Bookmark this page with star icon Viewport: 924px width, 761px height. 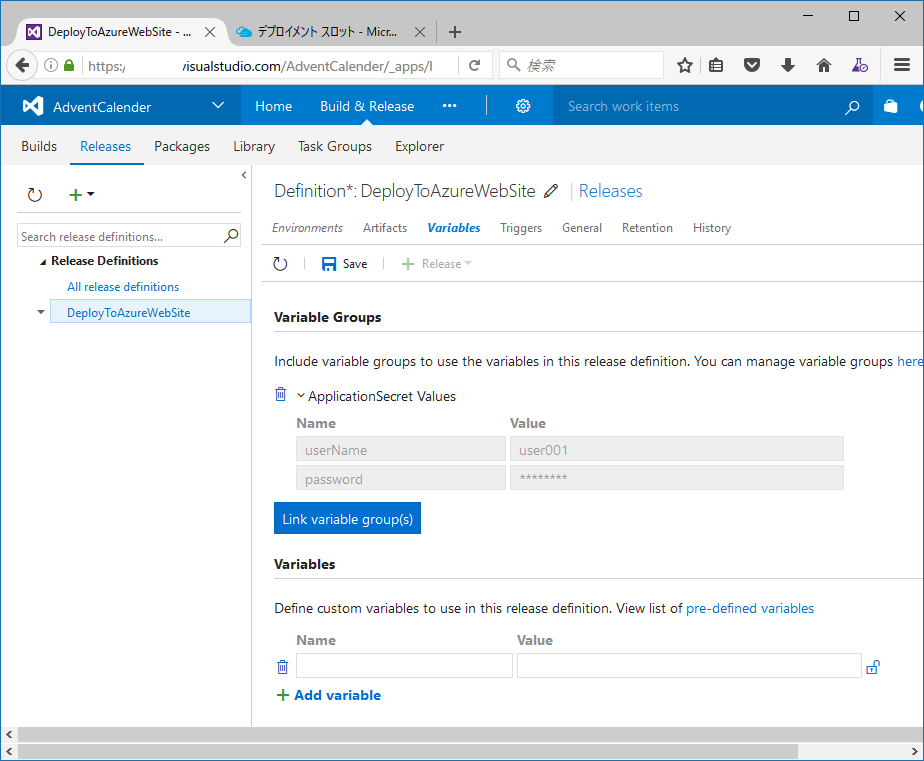(684, 65)
